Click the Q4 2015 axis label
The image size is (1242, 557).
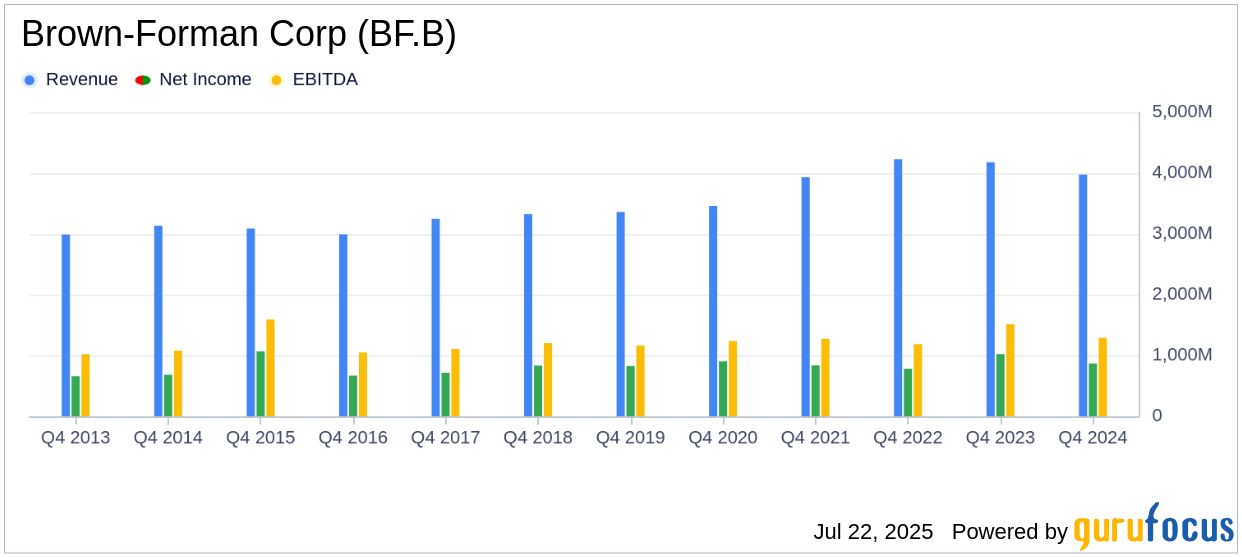(x=261, y=438)
